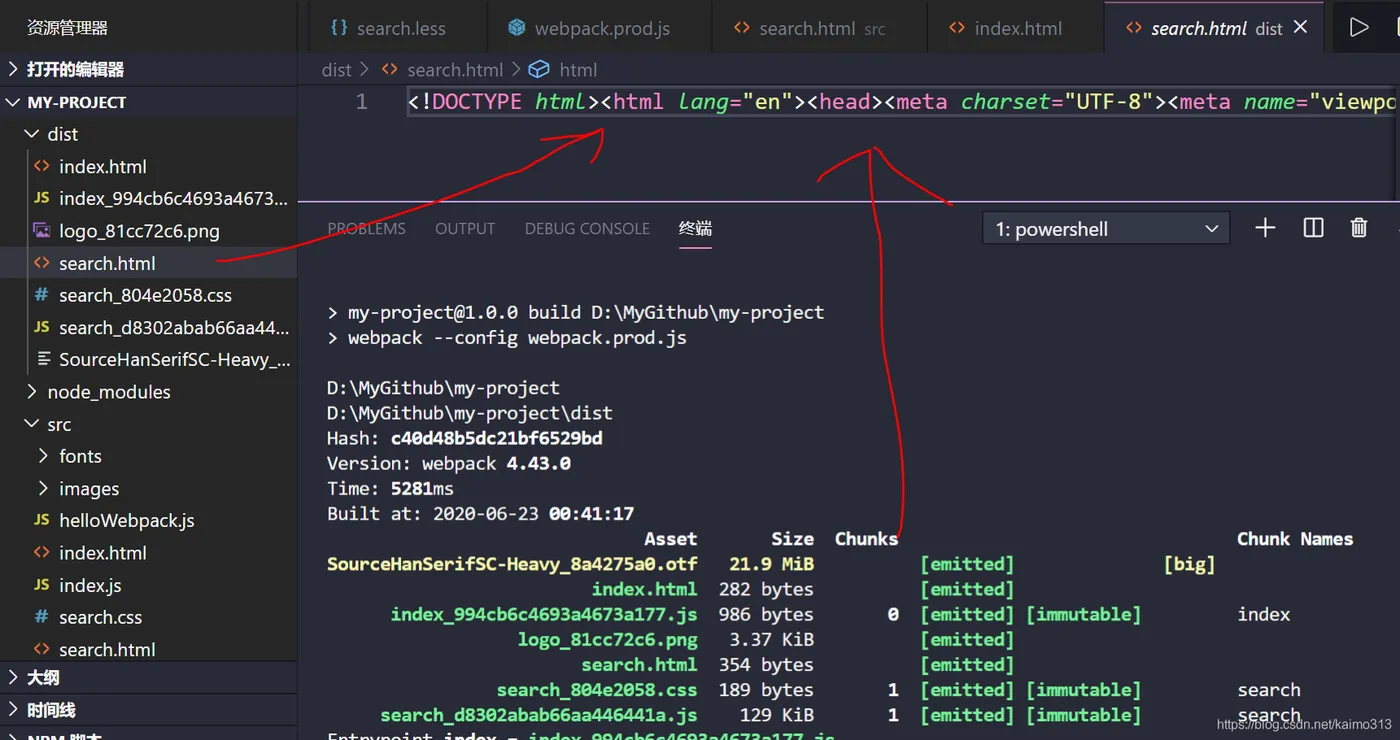
Task: Collapse the MY-PROJECT root folder
Action: click(148, 102)
